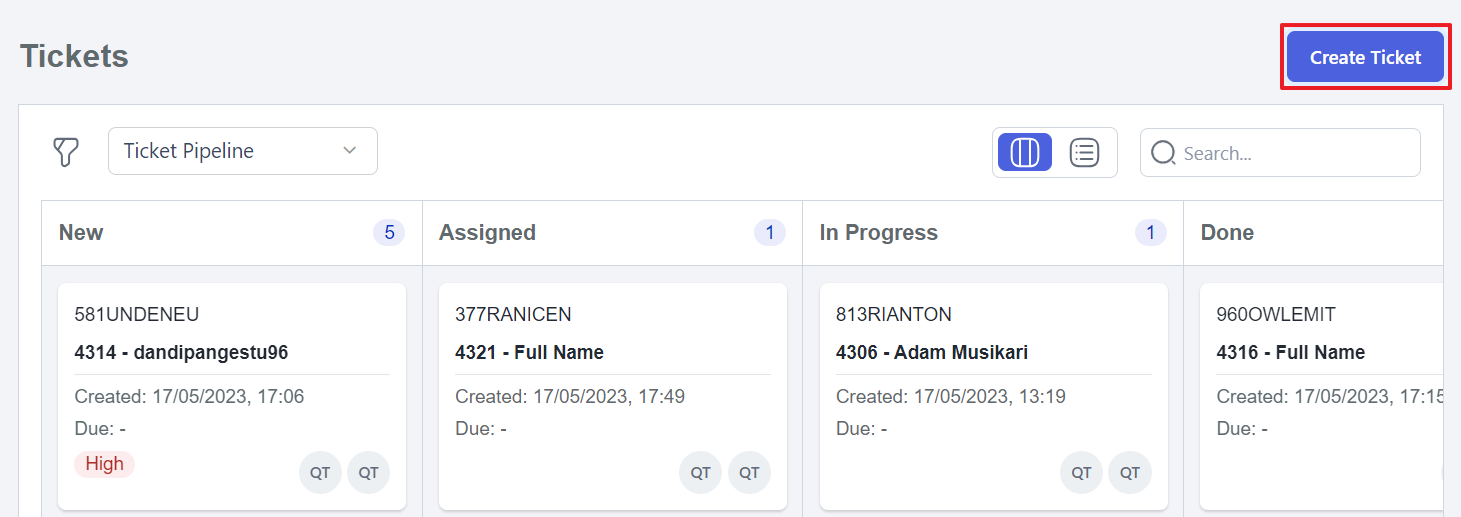Image resolution: width=1461 pixels, height=517 pixels.
Task: Switch to list view
Action: click(1085, 152)
